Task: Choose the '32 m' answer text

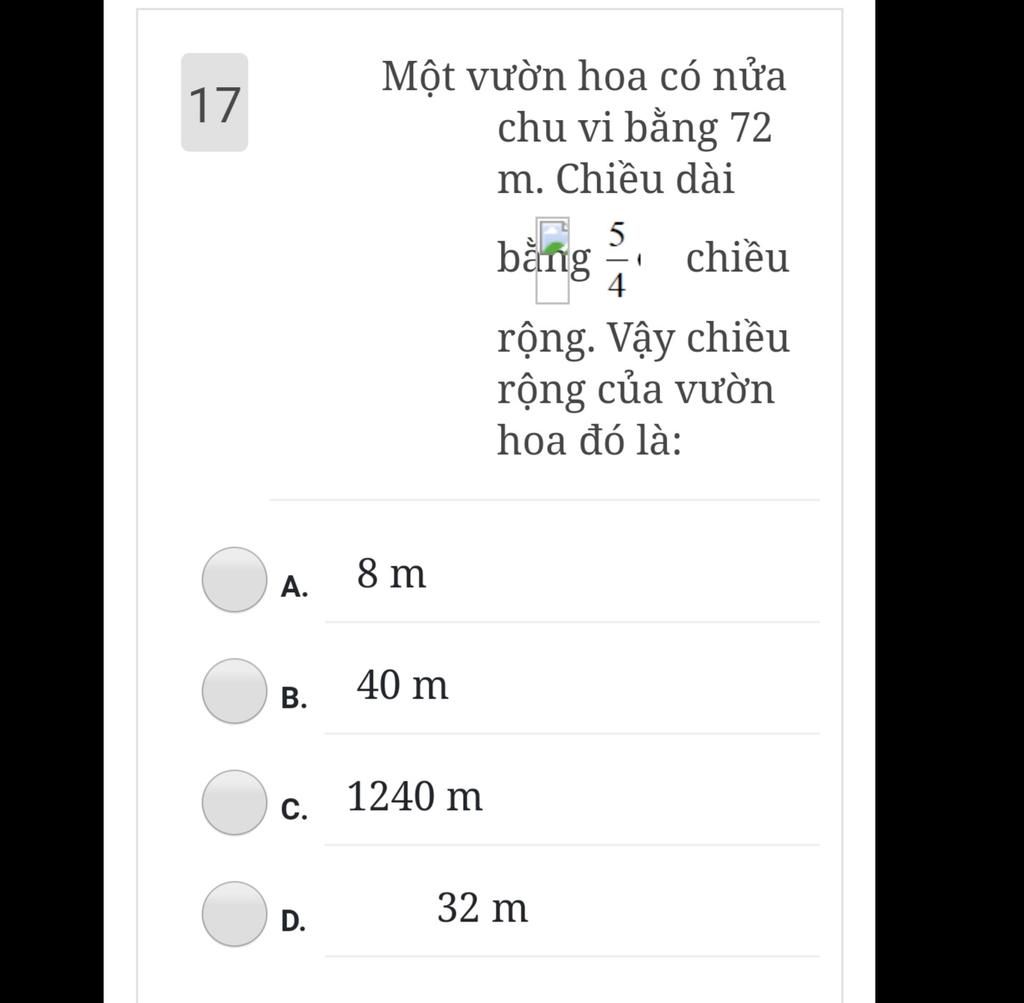Action: click(483, 908)
